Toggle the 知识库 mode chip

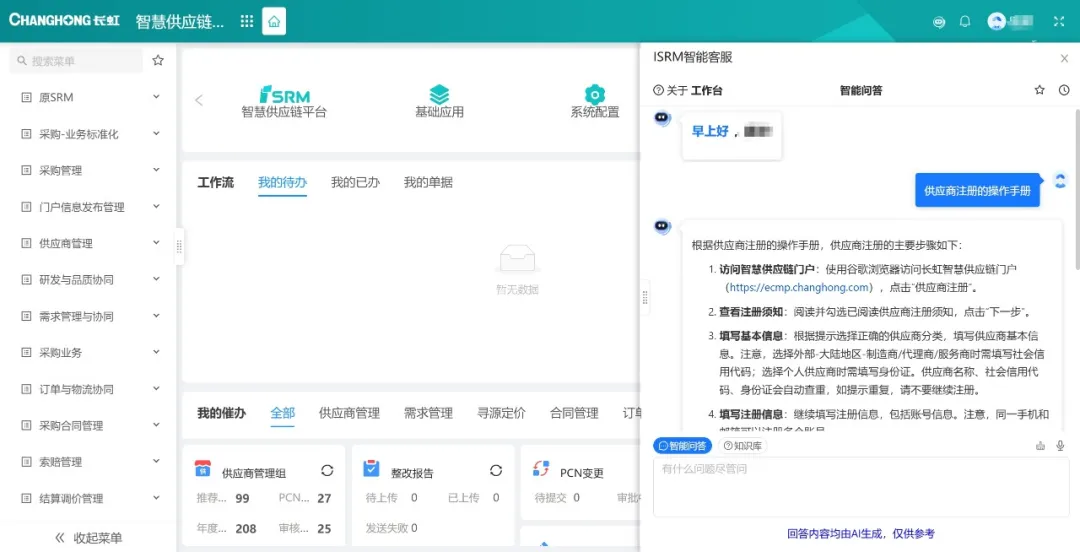pos(742,446)
